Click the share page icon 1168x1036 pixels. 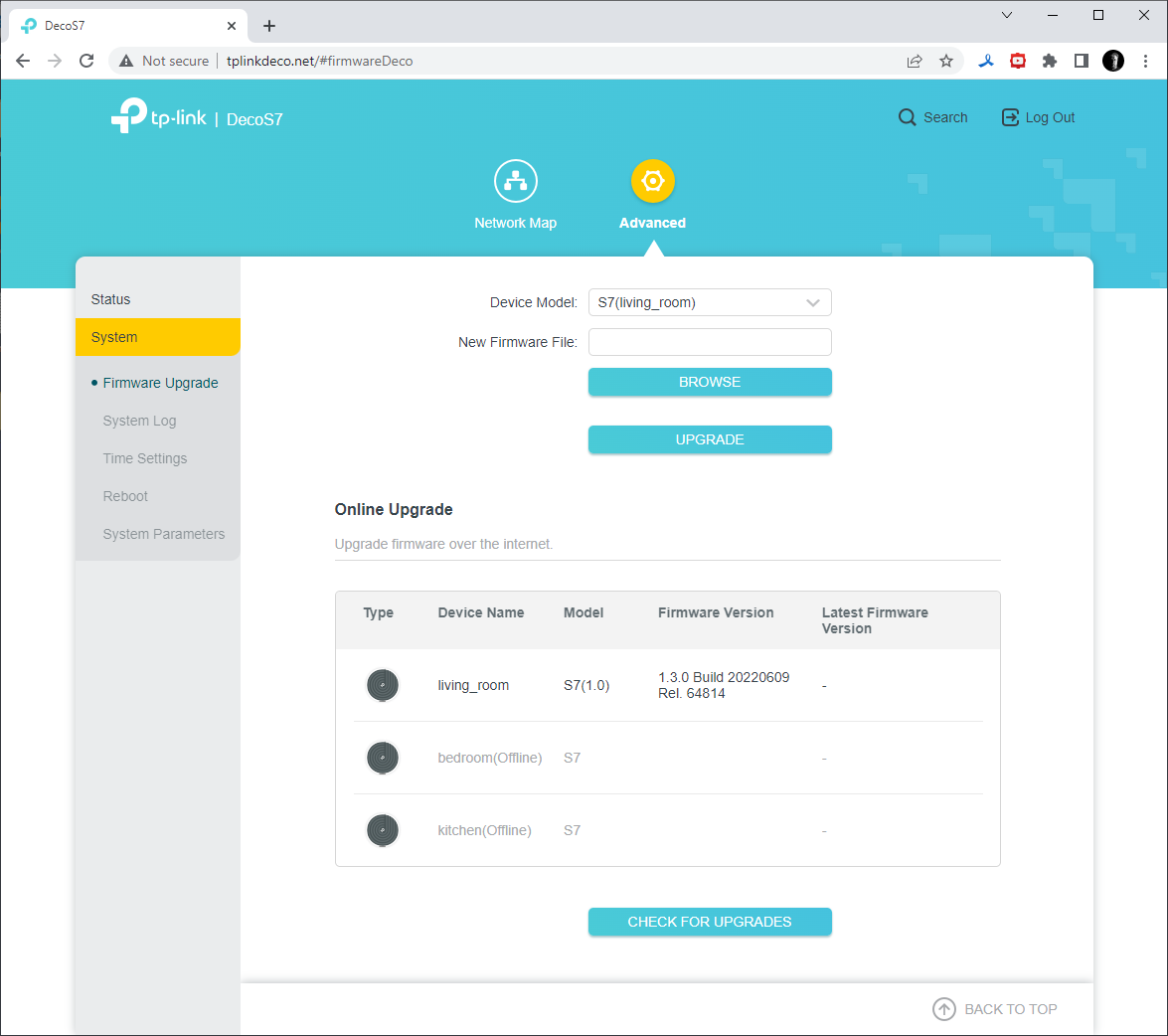click(x=914, y=61)
